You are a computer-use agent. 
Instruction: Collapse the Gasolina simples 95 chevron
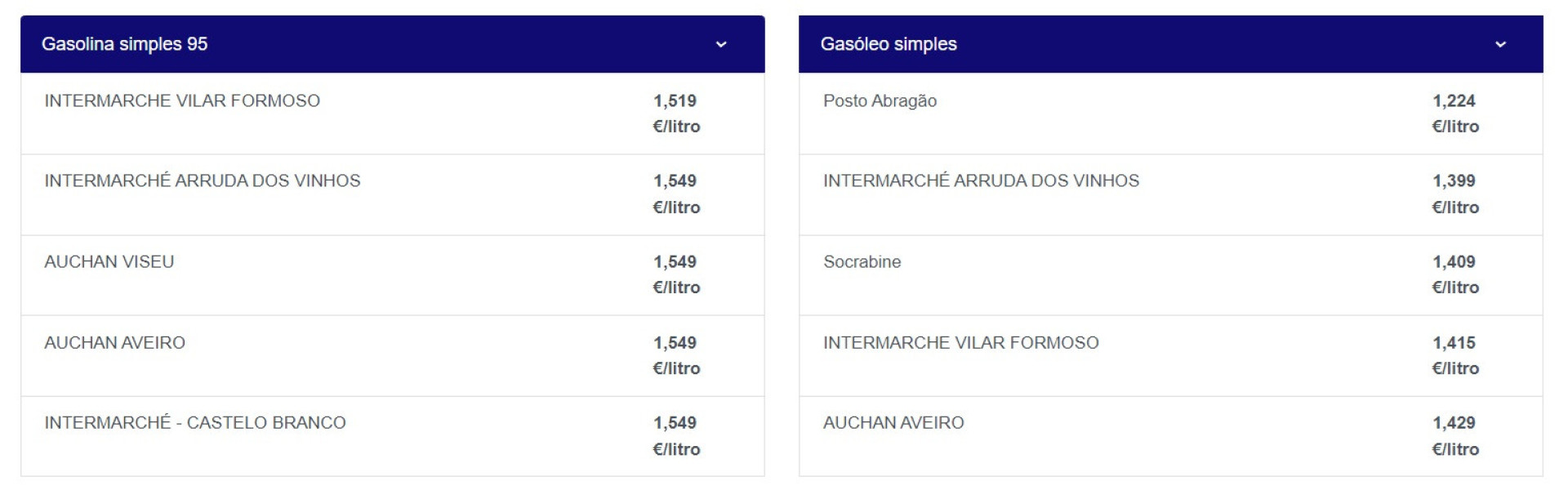point(720,45)
